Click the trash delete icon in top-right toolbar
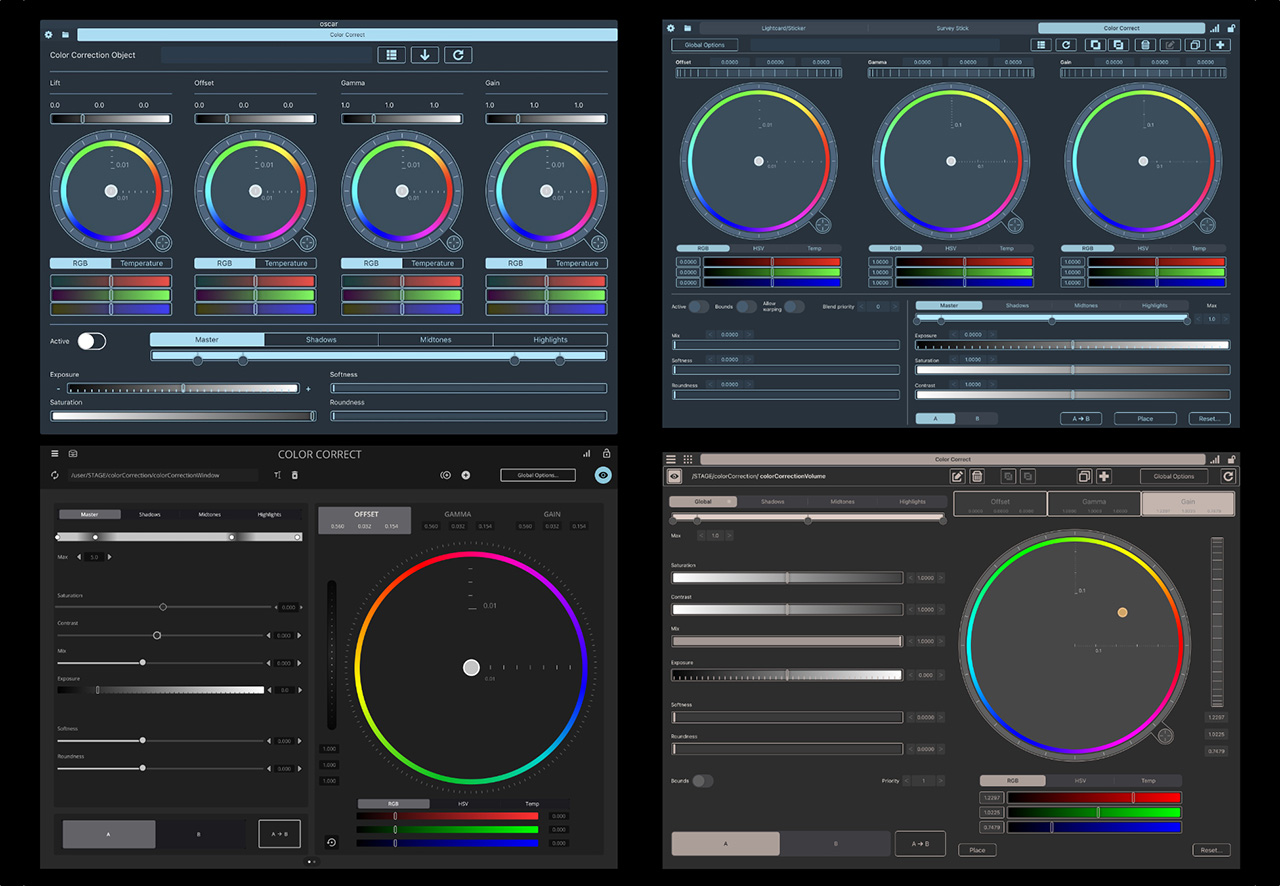Image resolution: width=1280 pixels, height=886 pixels. coord(1145,44)
